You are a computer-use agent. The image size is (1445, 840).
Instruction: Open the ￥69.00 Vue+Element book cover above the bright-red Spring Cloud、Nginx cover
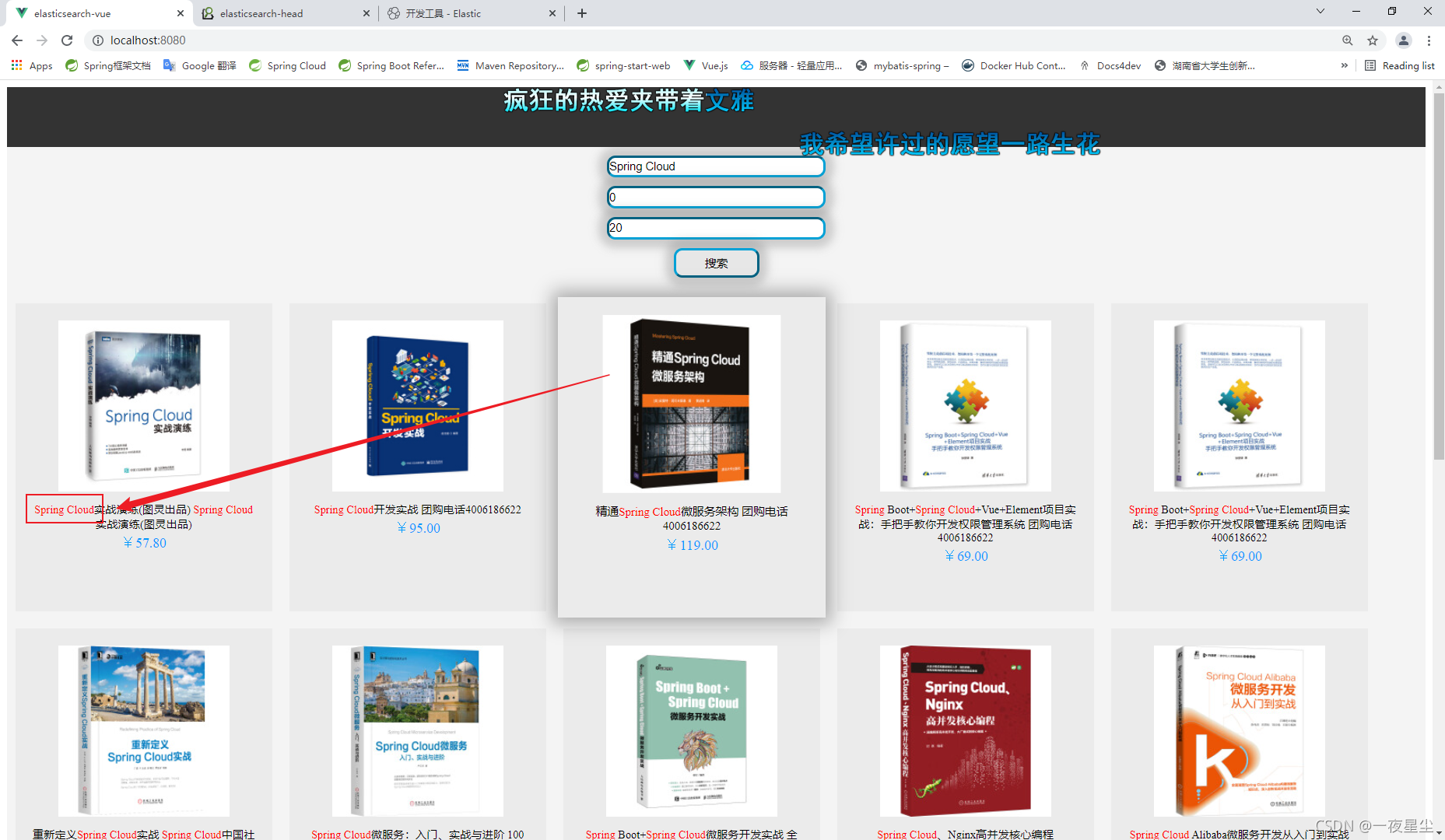[966, 405]
